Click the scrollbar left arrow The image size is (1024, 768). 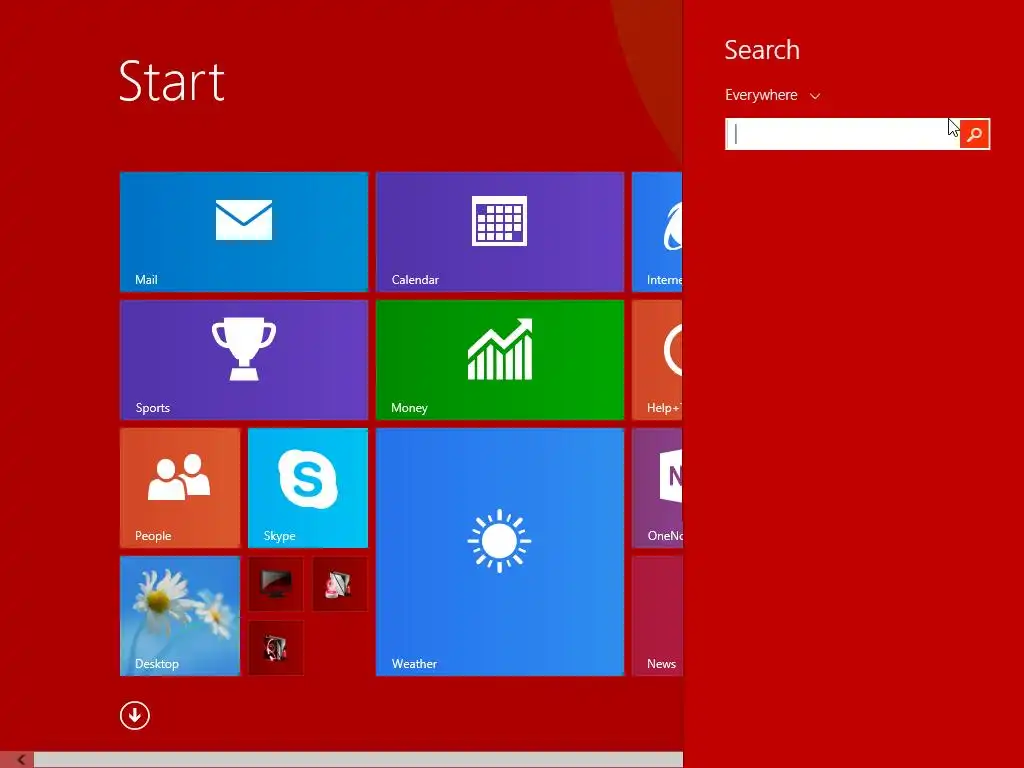[x=20, y=760]
